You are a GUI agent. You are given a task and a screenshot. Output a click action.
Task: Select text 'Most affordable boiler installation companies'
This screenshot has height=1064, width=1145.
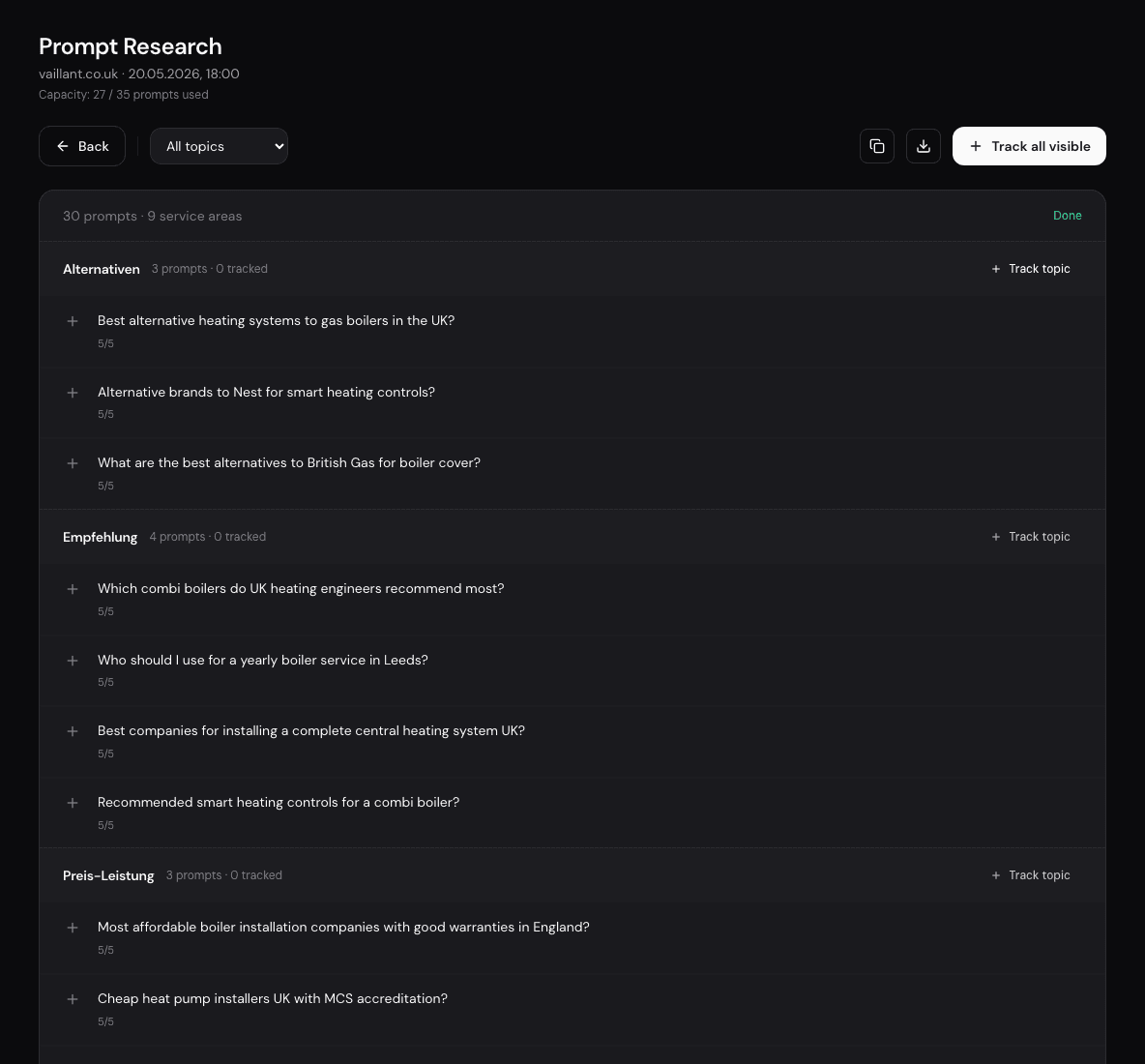pos(240,928)
